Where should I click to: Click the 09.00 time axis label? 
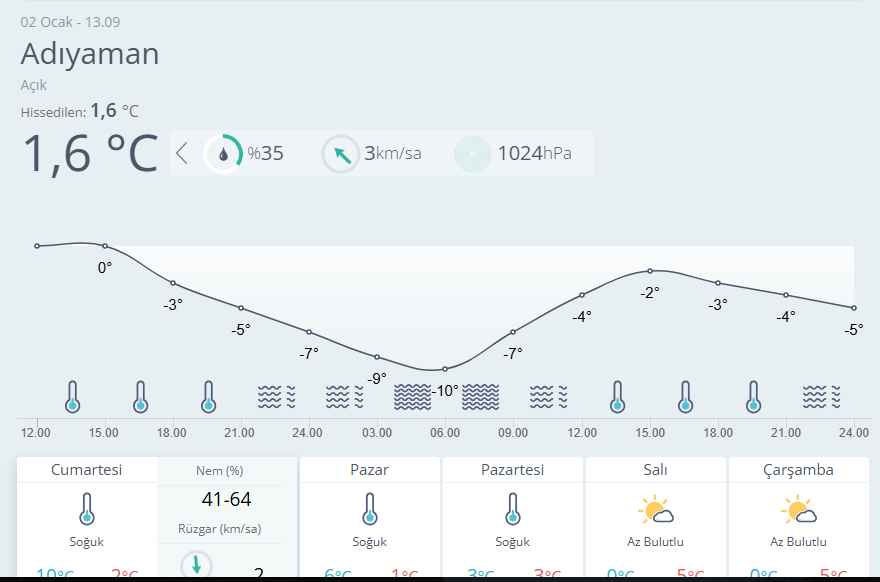[x=513, y=433]
